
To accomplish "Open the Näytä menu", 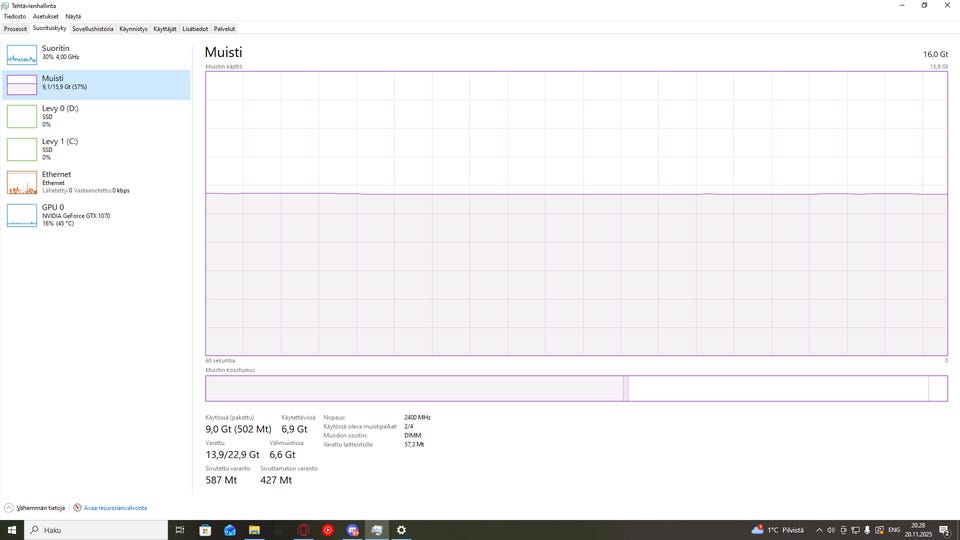I will [x=73, y=17].
